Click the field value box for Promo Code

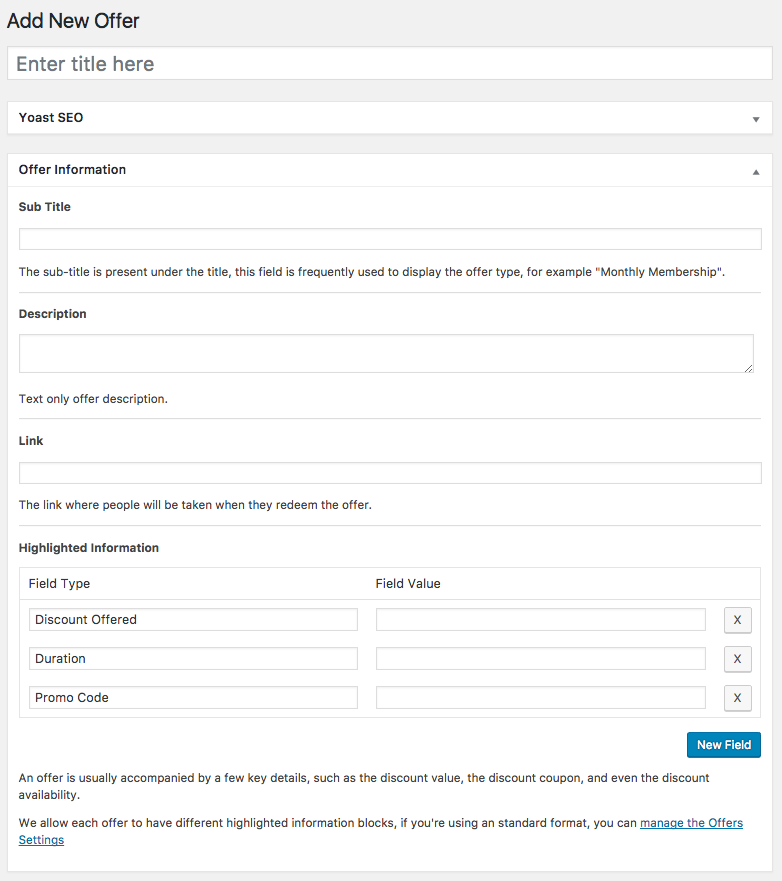click(x=540, y=698)
